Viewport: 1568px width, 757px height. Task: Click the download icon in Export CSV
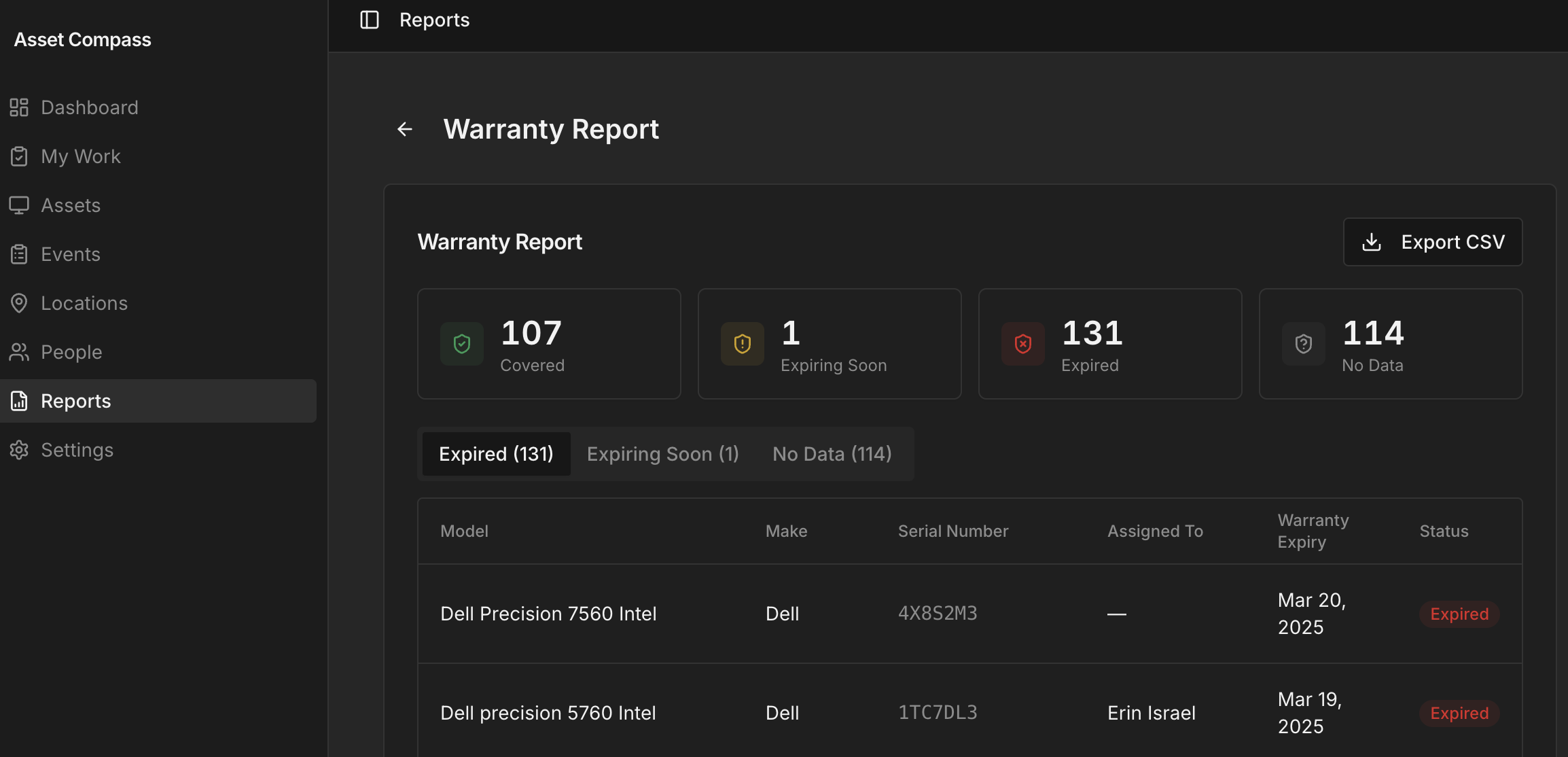coord(1372,242)
